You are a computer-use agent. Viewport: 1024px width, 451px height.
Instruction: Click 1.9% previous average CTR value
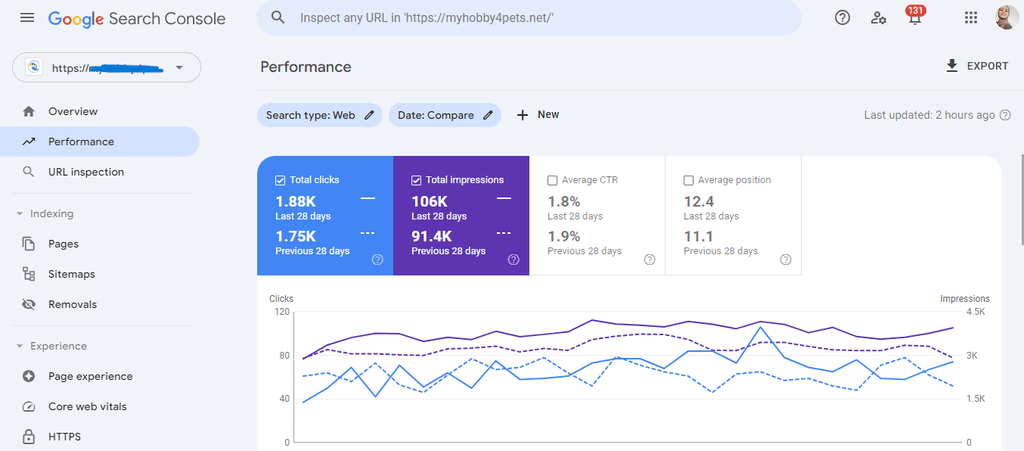(x=564, y=236)
